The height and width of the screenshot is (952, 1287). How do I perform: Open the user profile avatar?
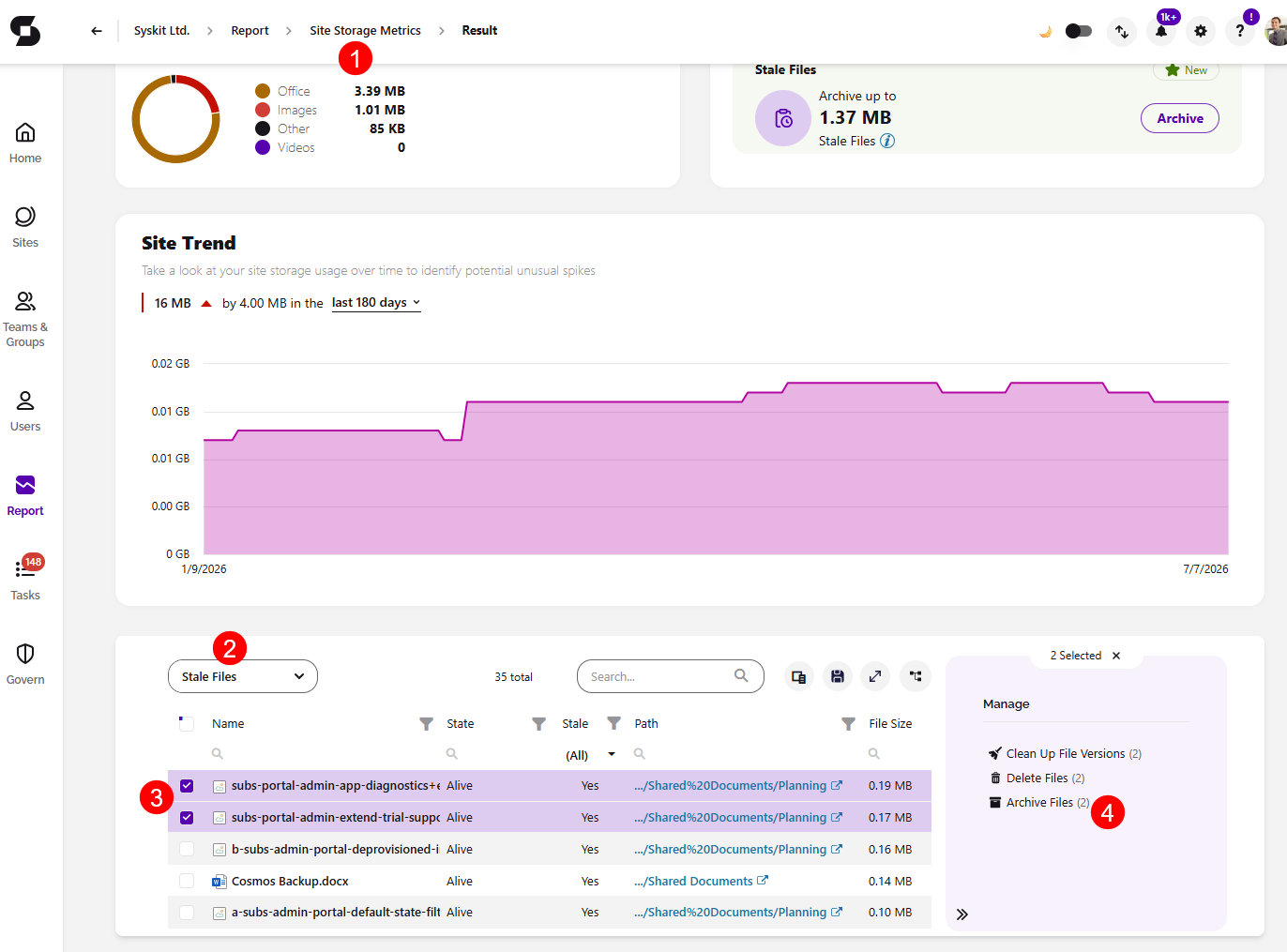1276,31
